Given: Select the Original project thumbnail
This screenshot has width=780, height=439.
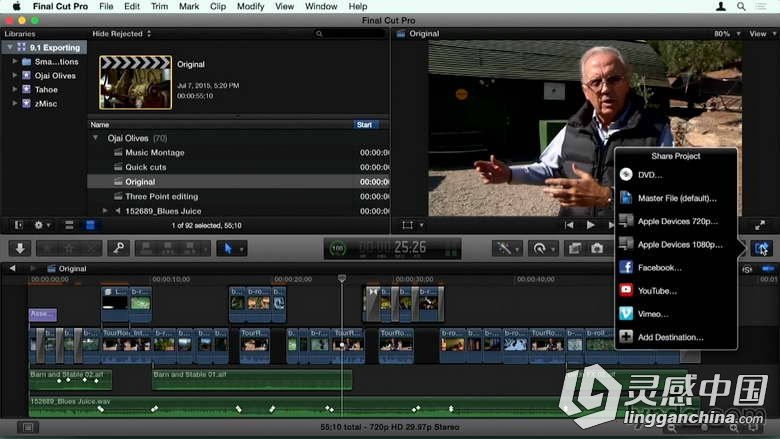Looking at the screenshot, I should coord(135,82).
